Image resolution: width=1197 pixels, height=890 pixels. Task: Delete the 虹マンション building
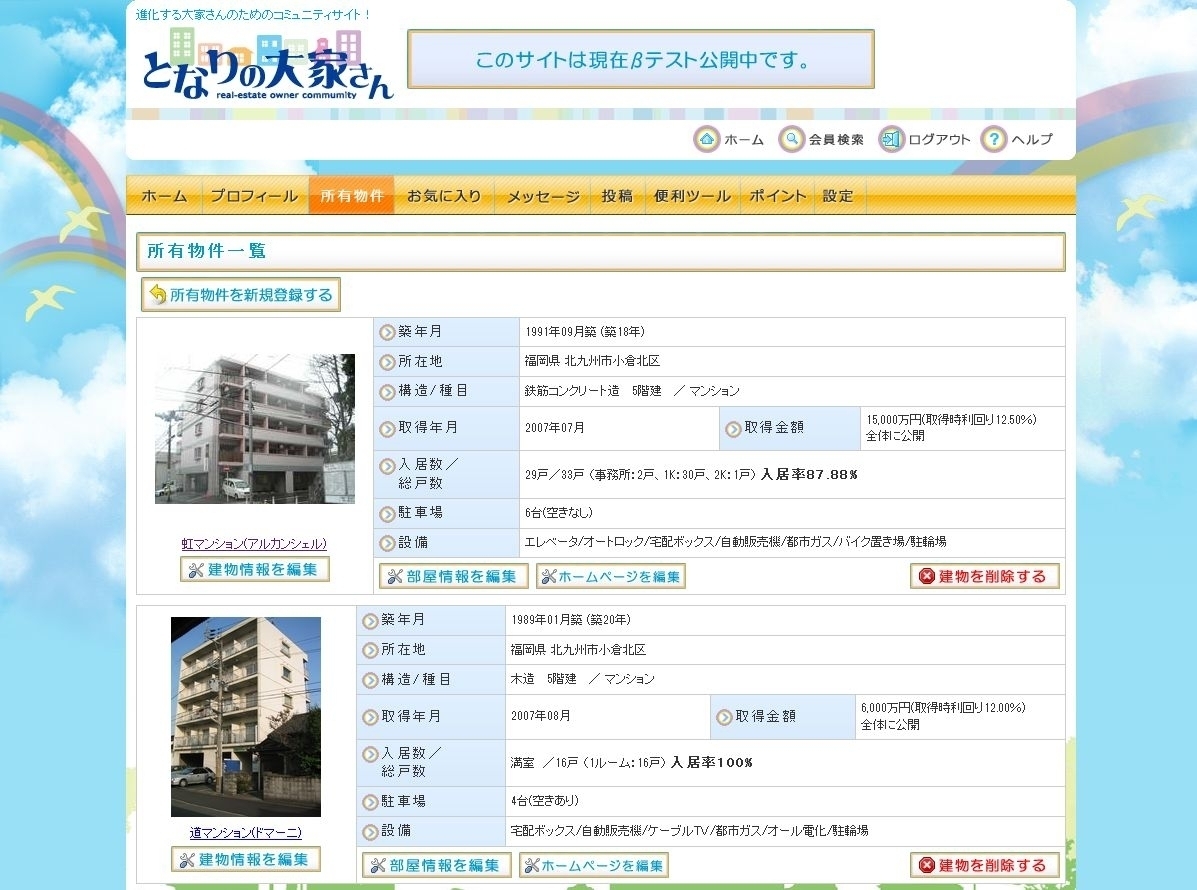(985, 576)
